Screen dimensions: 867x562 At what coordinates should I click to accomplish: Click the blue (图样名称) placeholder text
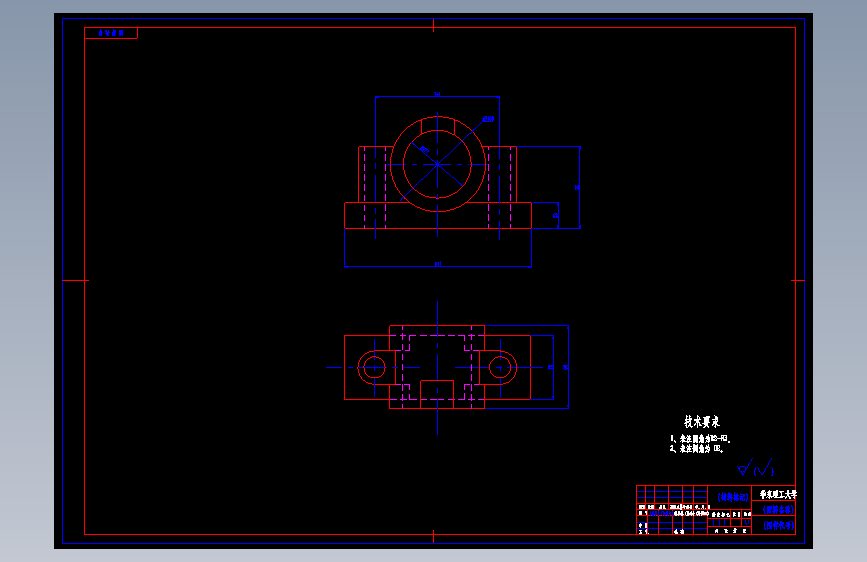pos(779,510)
